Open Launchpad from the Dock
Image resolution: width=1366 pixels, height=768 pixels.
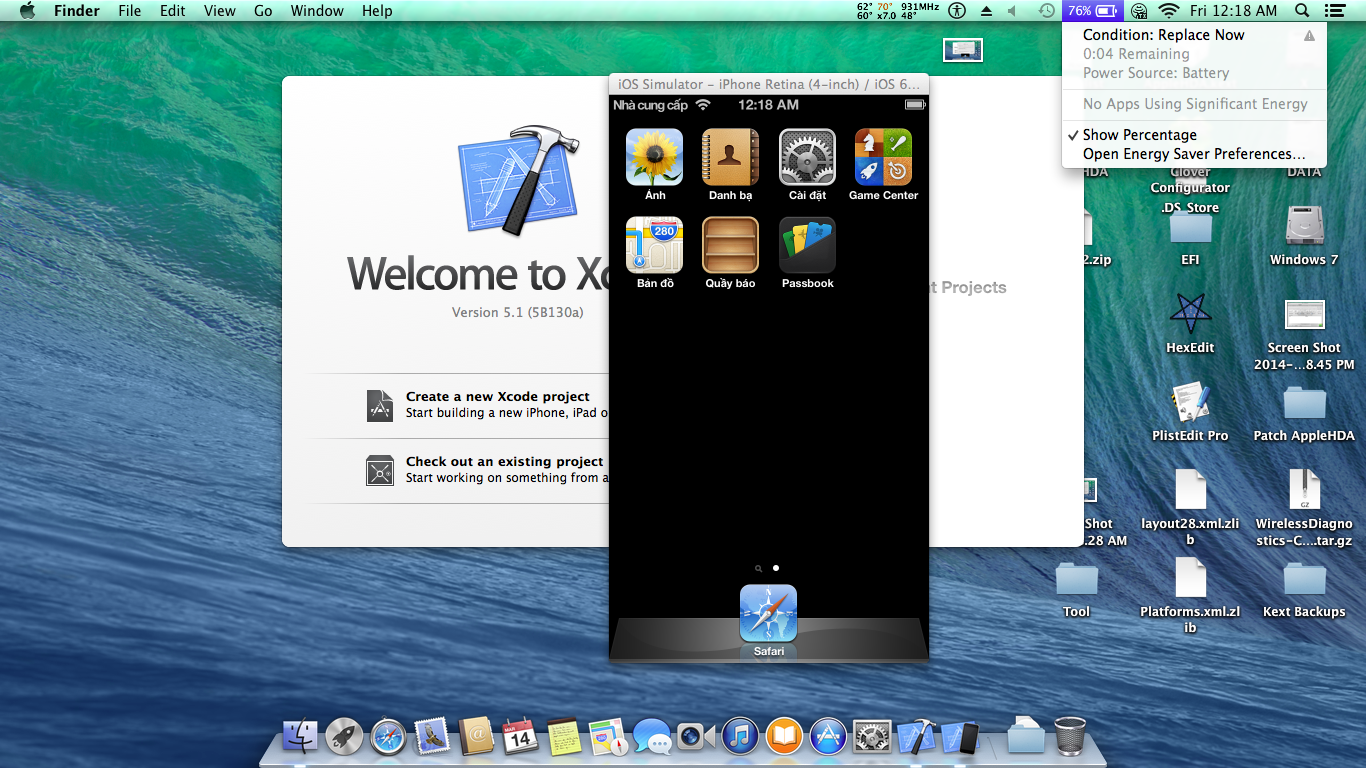tap(344, 737)
